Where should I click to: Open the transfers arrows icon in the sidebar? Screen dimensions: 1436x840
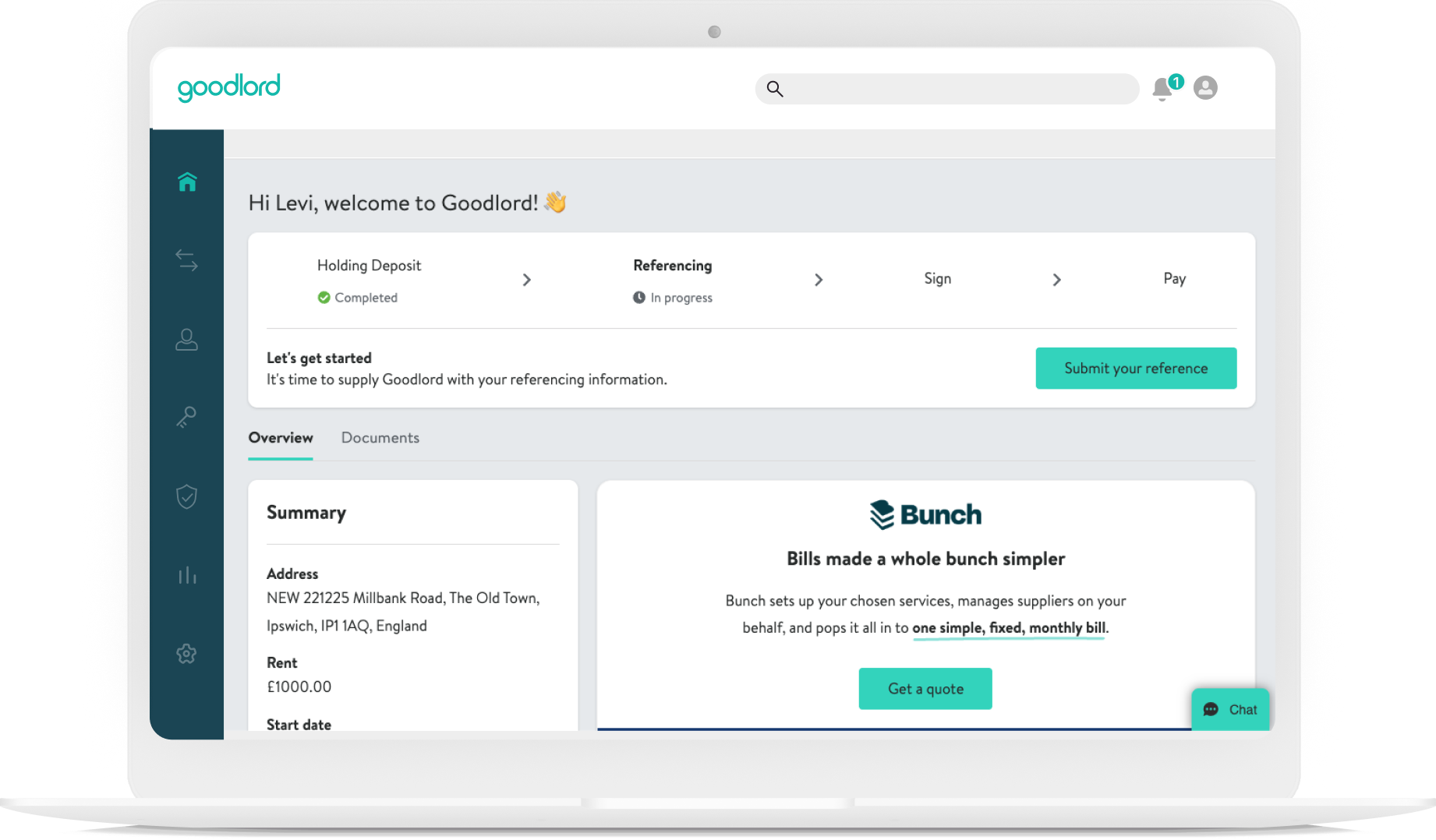(187, 260)
